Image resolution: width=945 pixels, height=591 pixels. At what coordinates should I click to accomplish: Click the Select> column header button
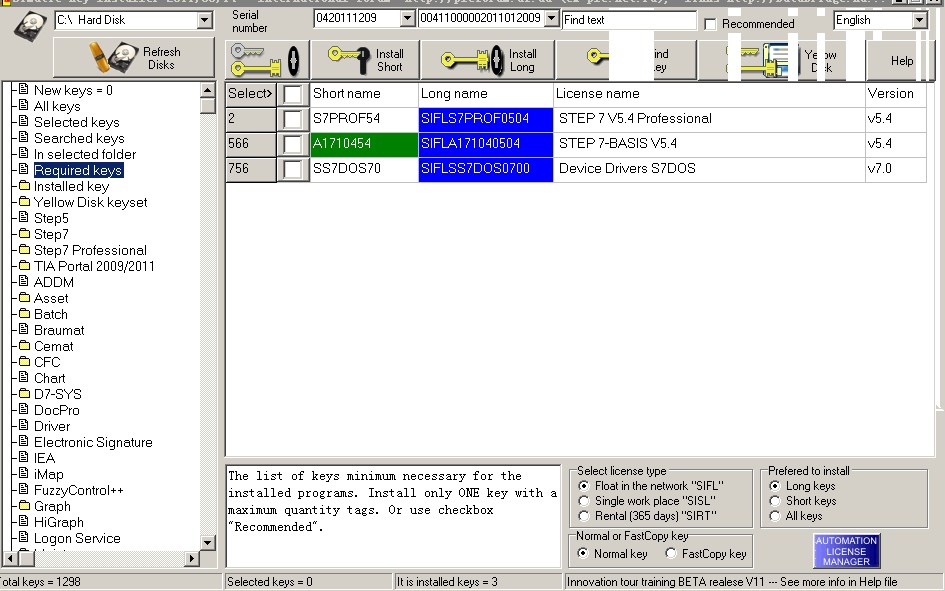pyautogui.click(x=250, y=94)
